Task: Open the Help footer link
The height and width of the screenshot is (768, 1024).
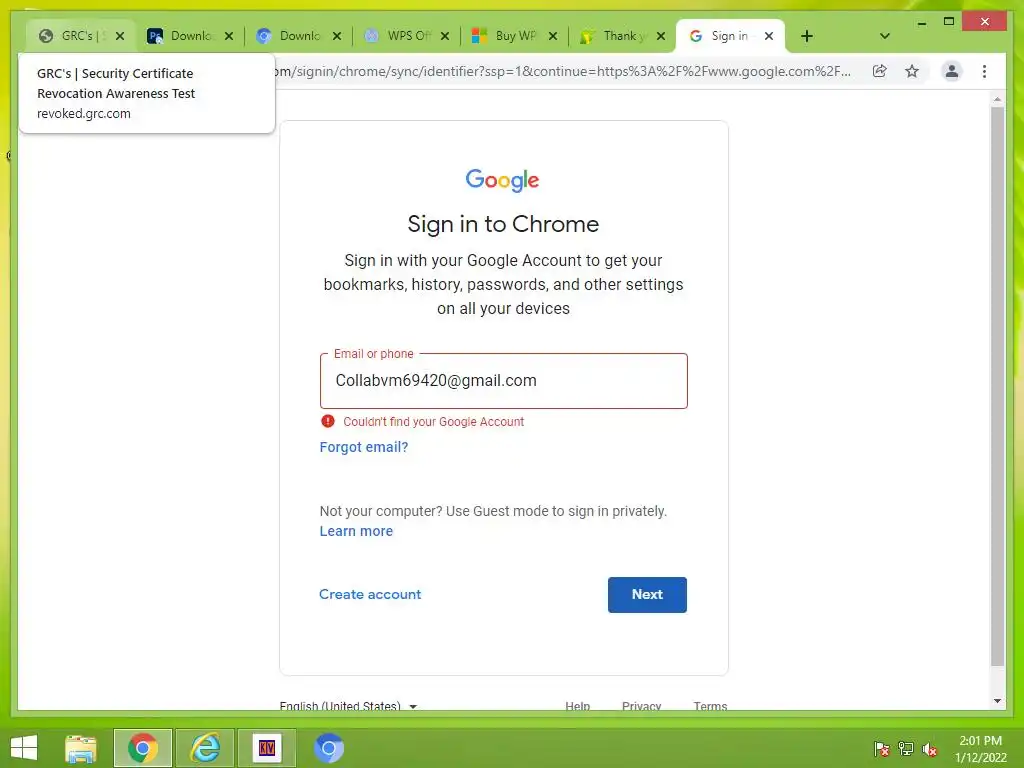Action: pos(577,706)
